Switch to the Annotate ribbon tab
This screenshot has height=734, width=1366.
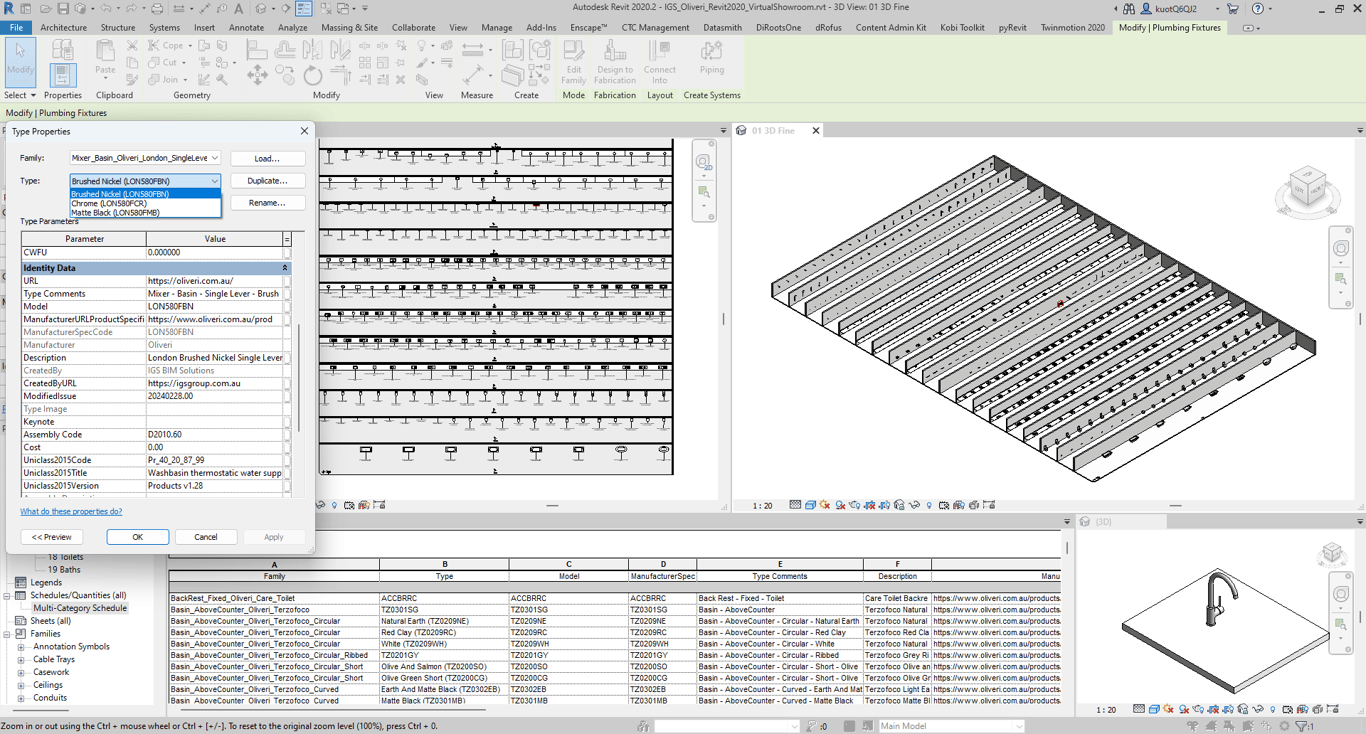246,28
